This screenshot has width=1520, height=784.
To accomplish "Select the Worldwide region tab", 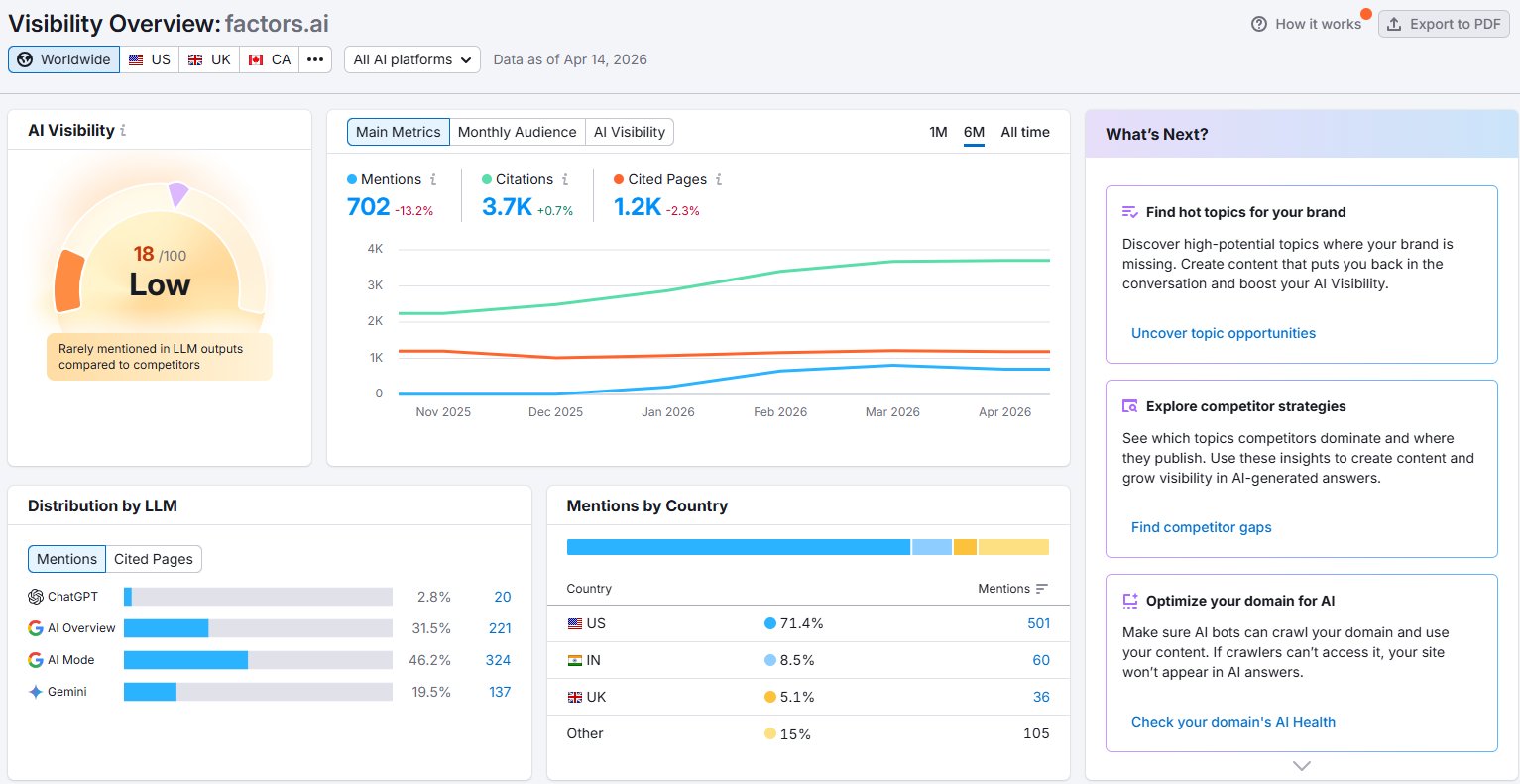I will [x=63, y=59].
